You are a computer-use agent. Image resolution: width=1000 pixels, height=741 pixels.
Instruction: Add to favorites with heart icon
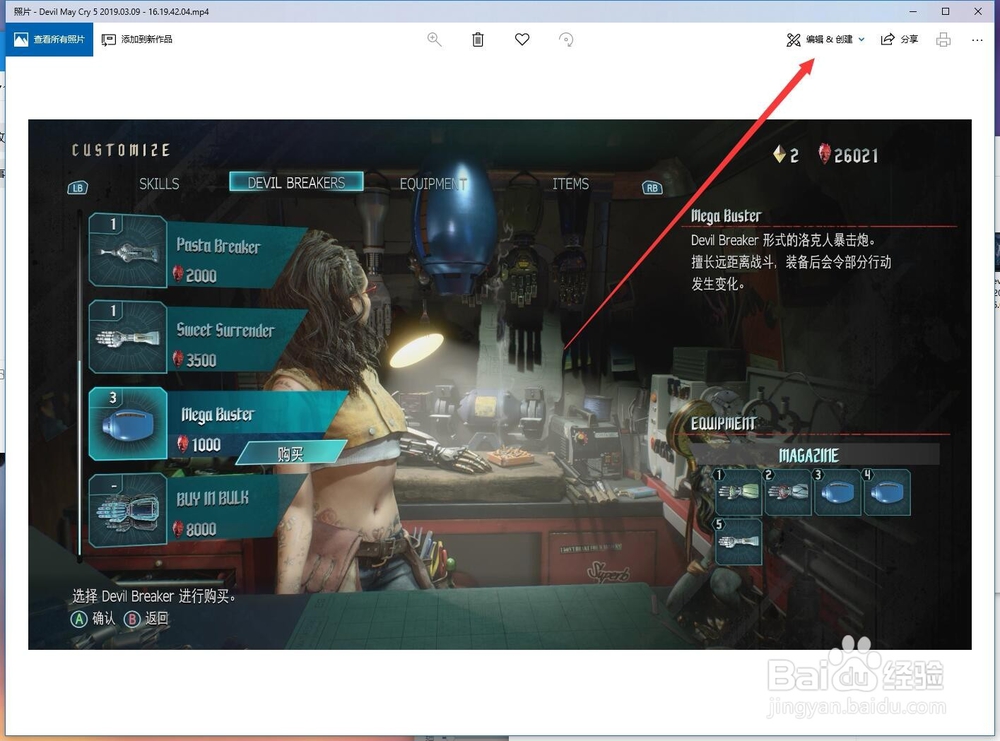tap(522, 40)
